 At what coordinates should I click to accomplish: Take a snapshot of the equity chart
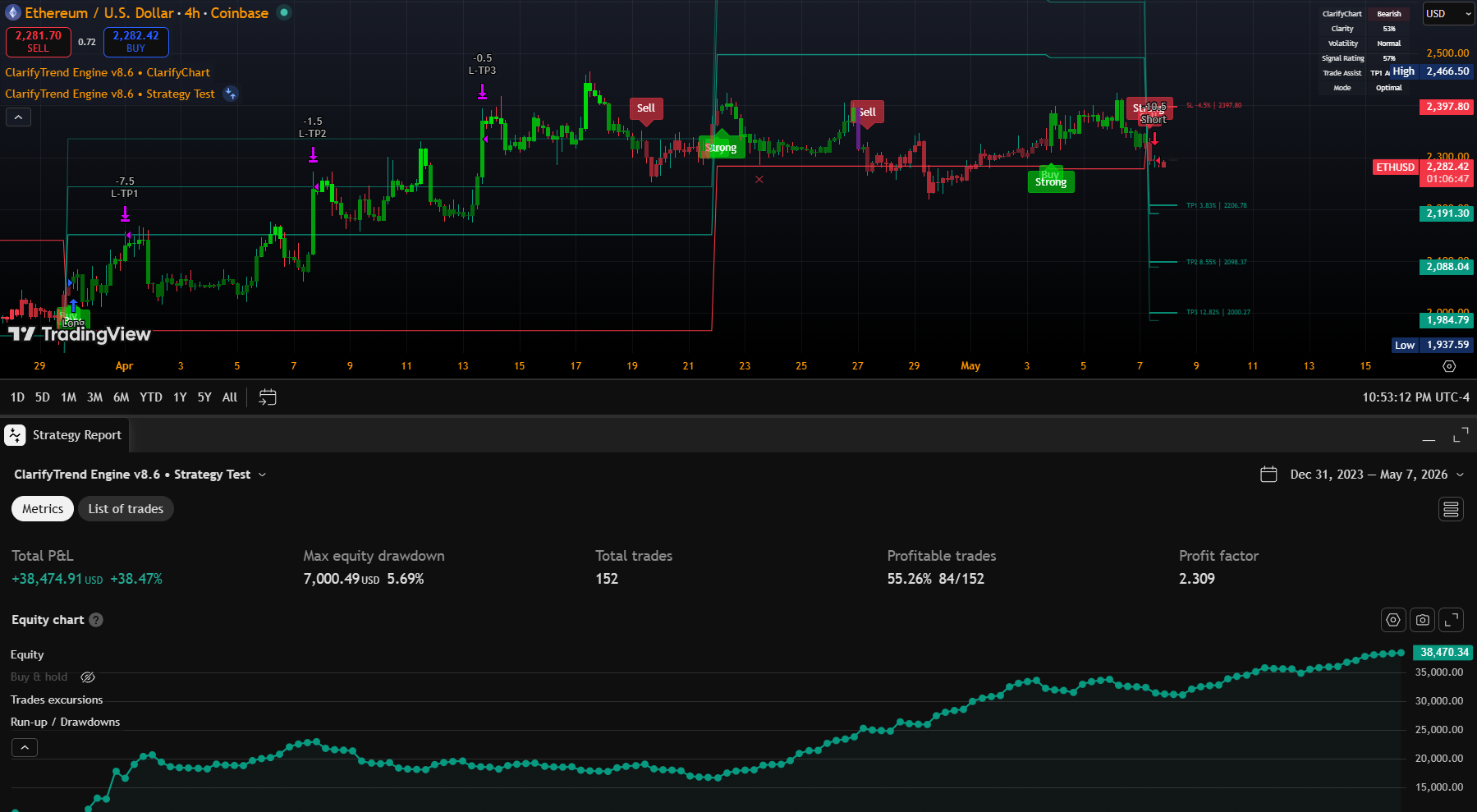(1423, 620)
